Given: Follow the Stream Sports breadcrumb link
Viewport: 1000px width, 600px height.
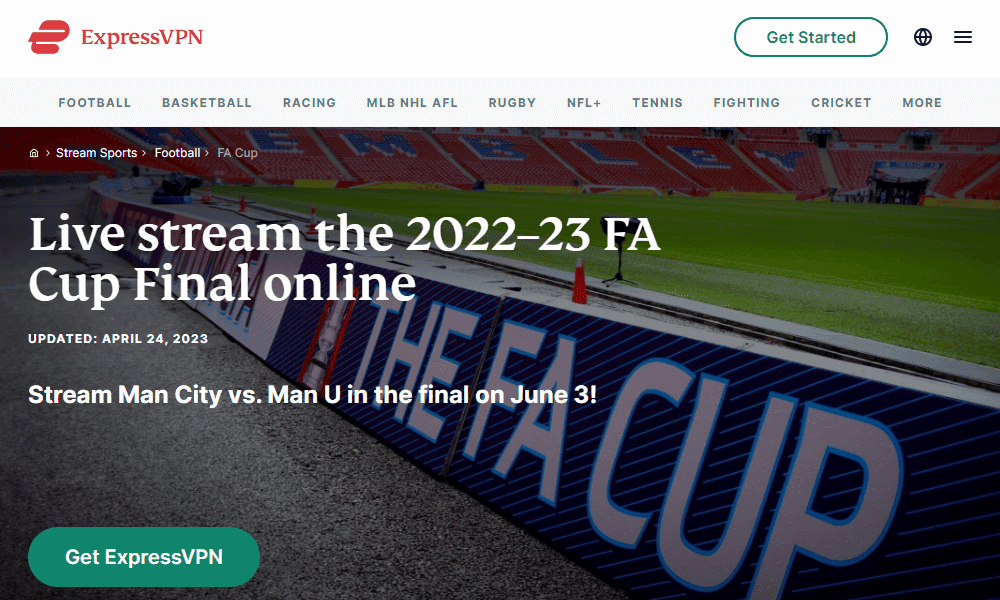Looking at the screenshot, I should pos(96,153).
